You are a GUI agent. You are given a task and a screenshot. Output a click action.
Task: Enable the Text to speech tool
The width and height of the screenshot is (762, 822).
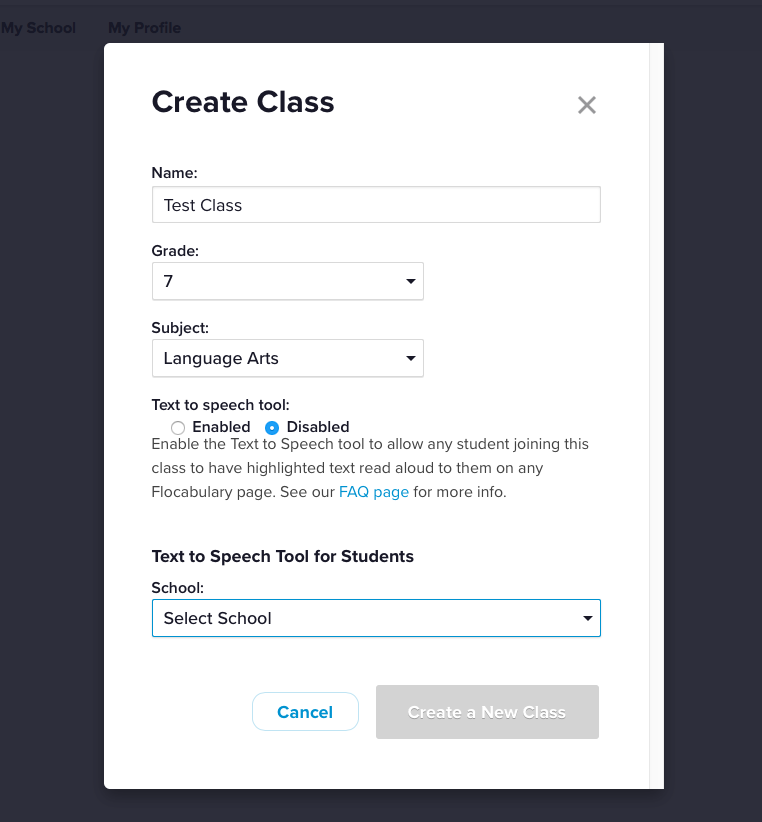[x=178, y=427]
